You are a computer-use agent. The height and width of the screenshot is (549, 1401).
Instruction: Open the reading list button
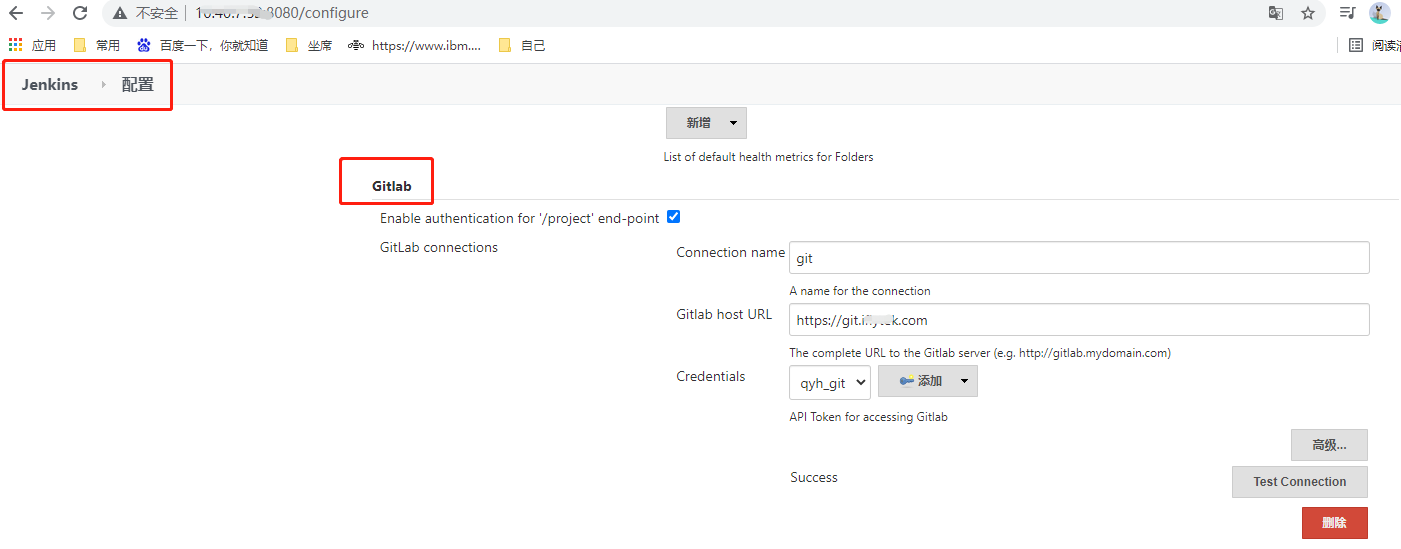[1374, 45]
